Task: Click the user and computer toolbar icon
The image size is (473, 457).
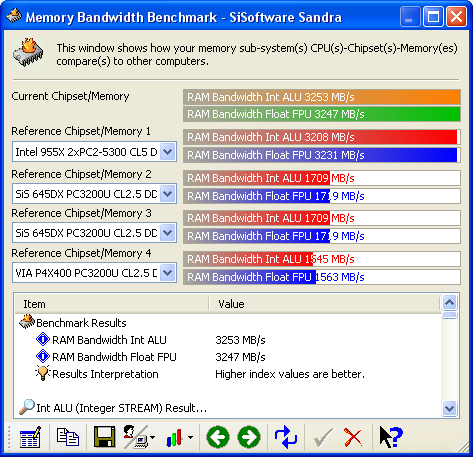Action: pyautogui.click(x=136, y=437)
